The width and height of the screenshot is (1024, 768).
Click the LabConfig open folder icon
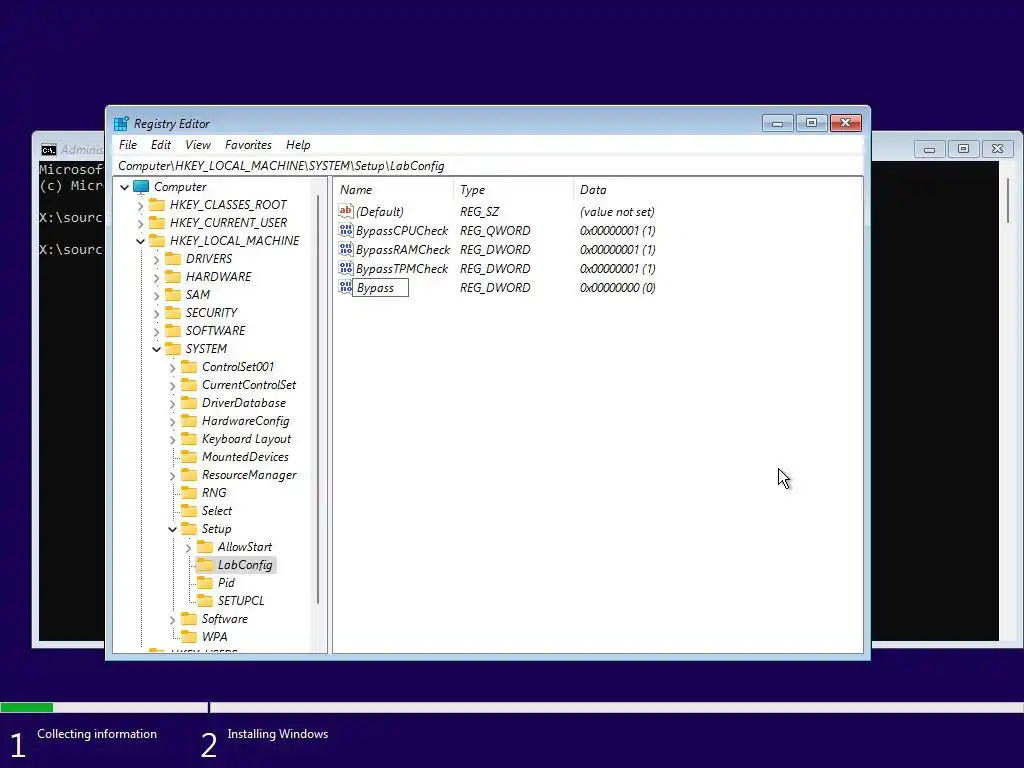(x=205, y=565)
